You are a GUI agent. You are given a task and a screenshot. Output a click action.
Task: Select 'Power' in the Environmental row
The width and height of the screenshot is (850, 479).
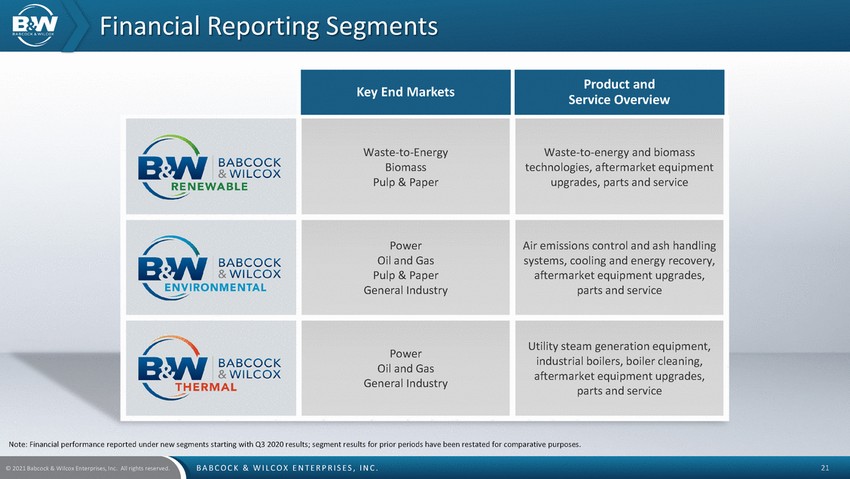pyautogui.click(x=405, y=245)
